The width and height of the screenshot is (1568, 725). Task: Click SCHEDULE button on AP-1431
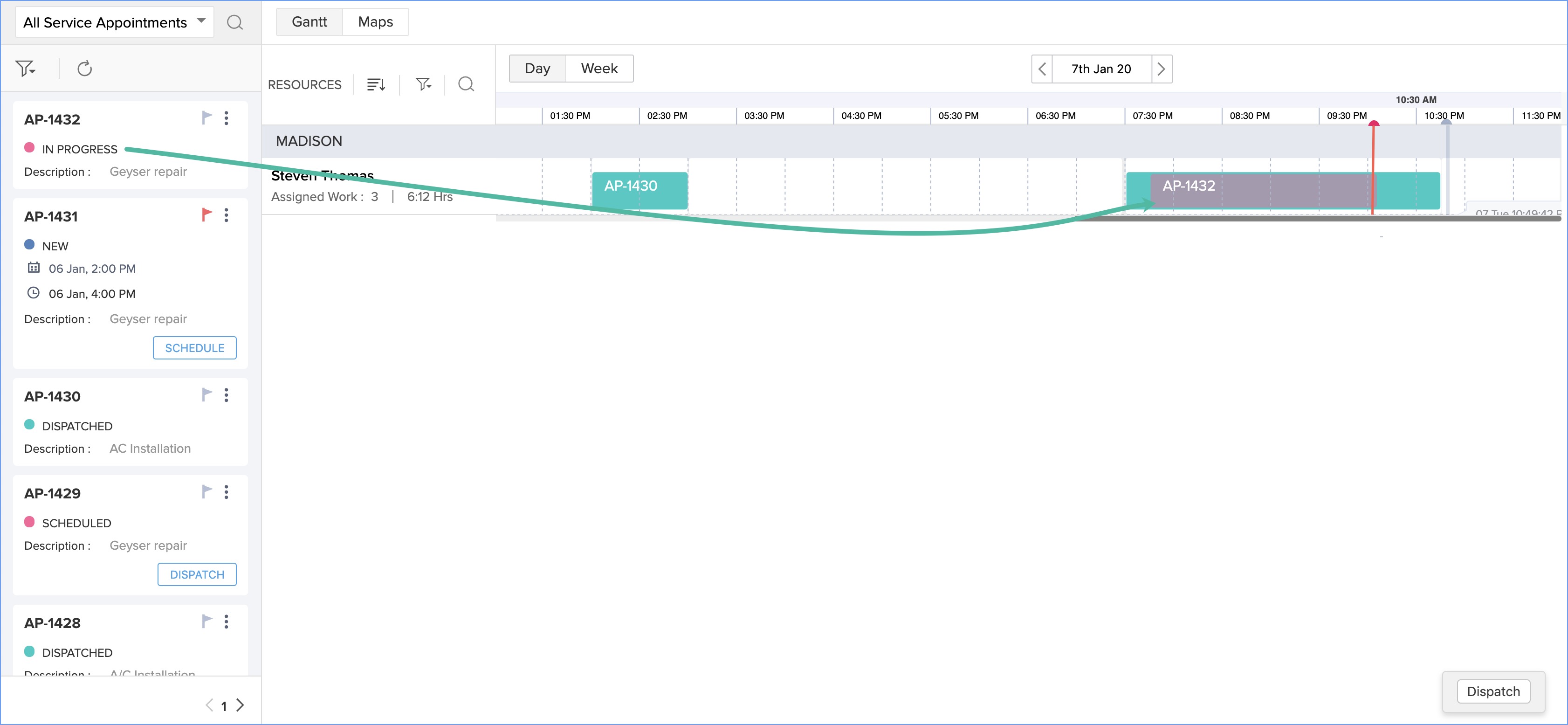tap(194, 348)
